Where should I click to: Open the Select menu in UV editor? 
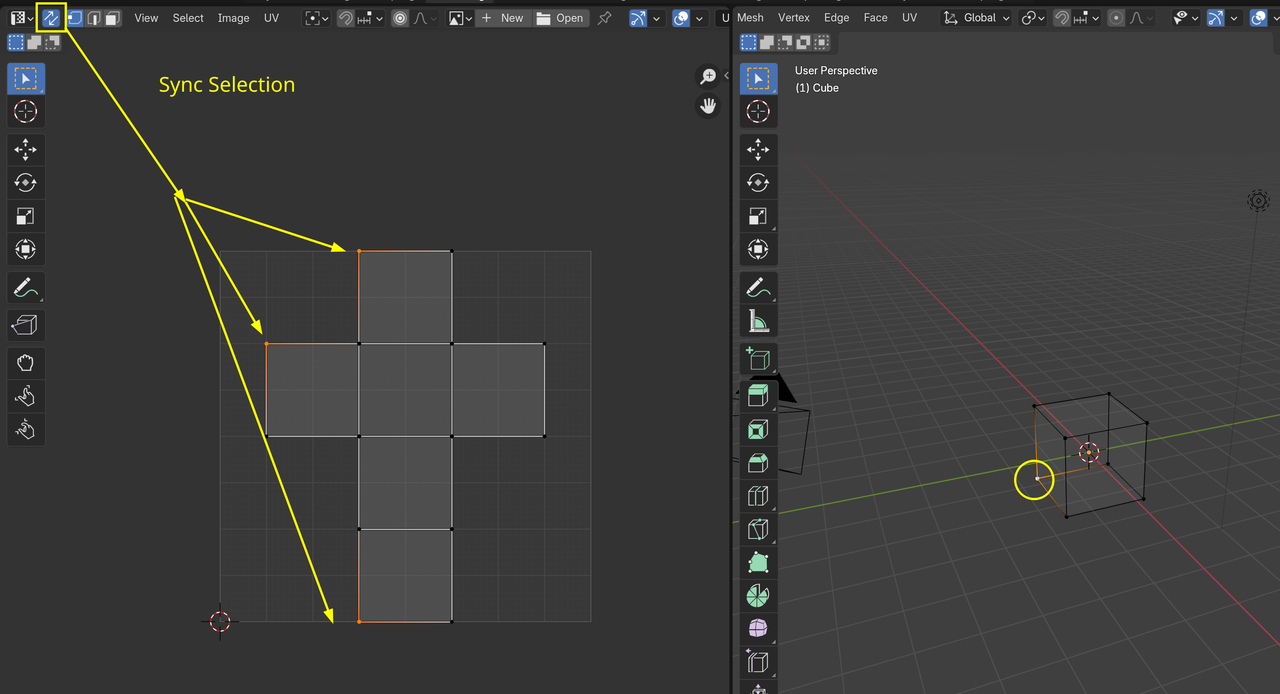pos(188,18)
